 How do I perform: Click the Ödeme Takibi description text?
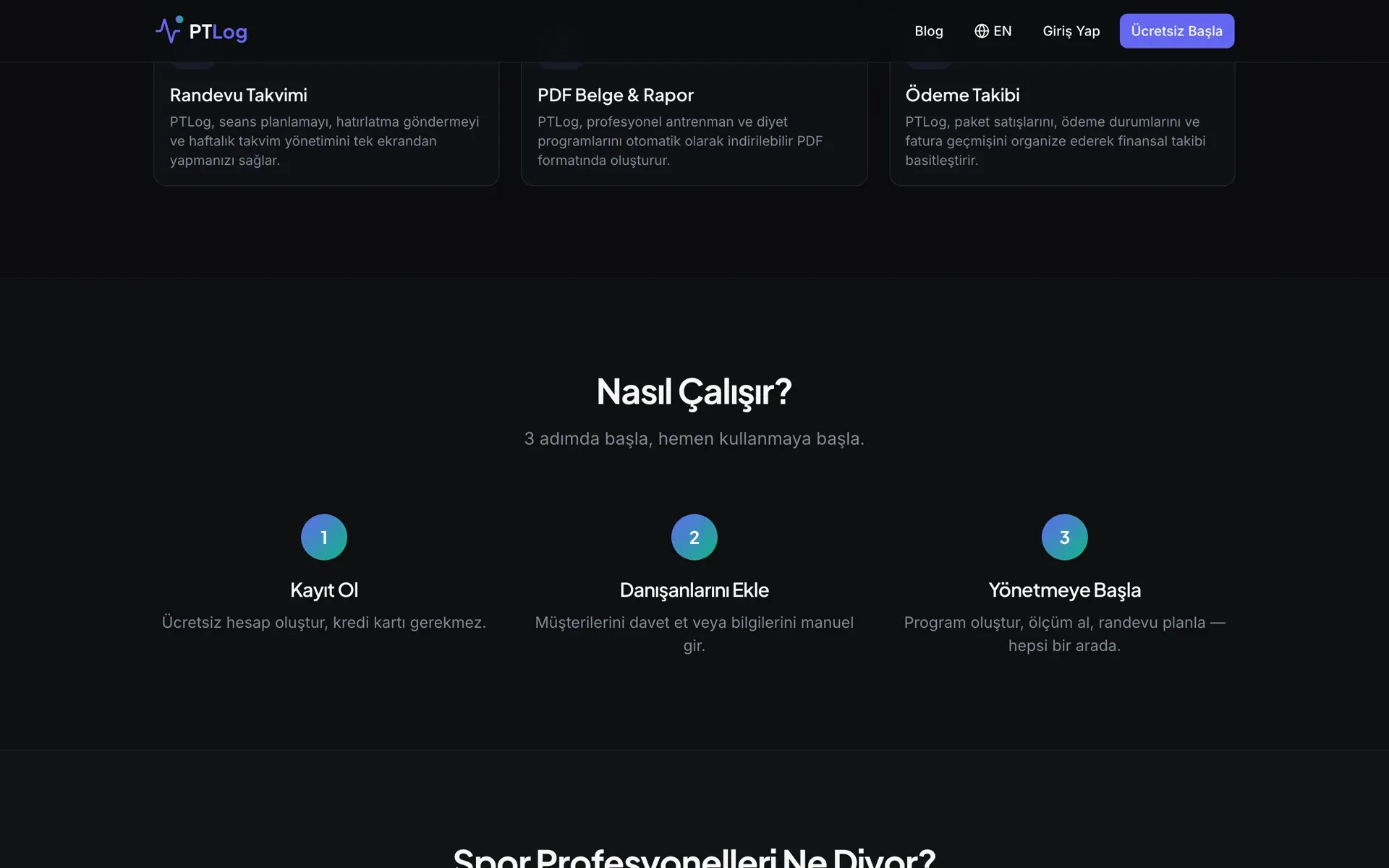(x=1055, y=141)
